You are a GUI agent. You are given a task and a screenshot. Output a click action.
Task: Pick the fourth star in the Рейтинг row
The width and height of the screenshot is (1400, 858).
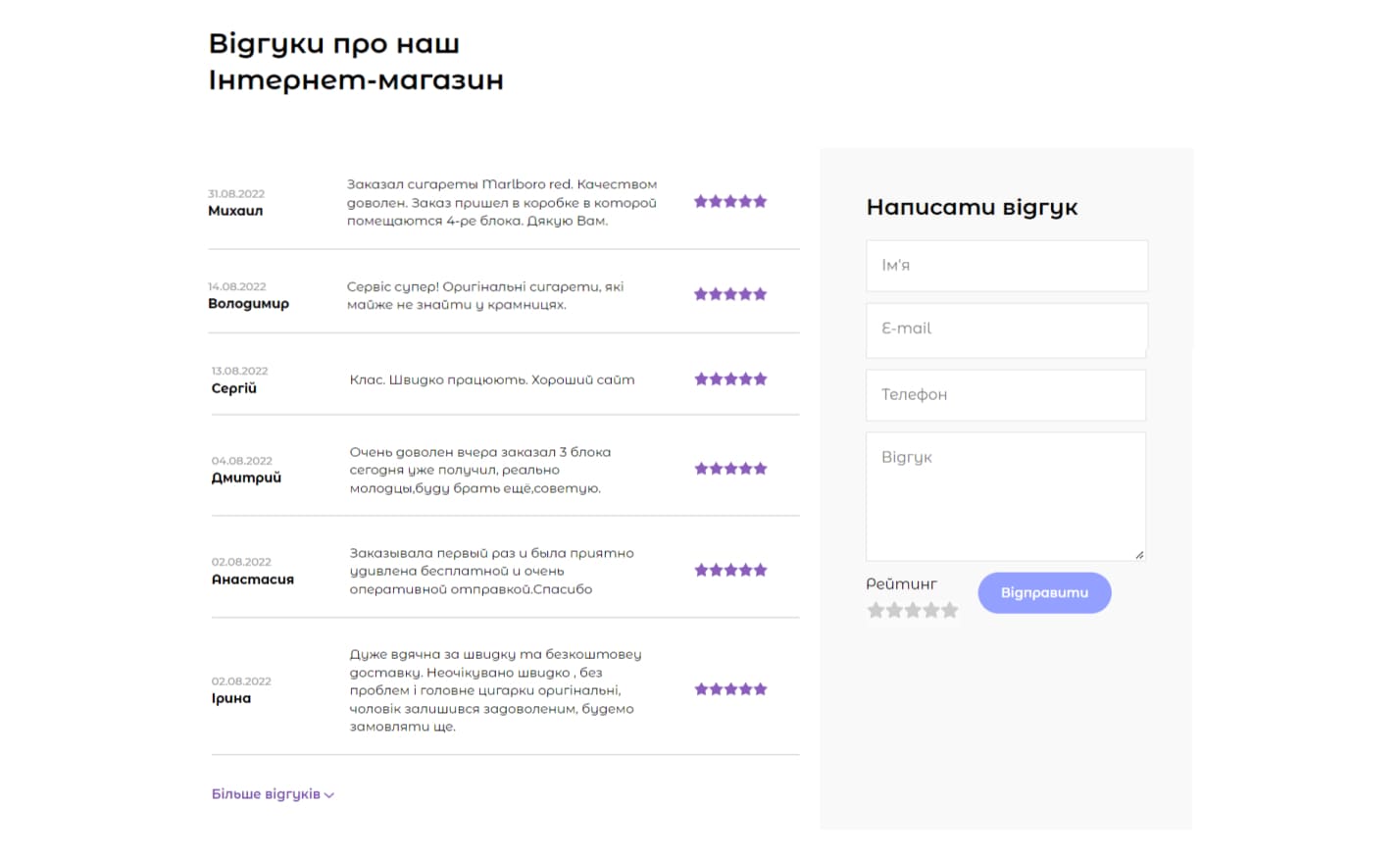931,611
